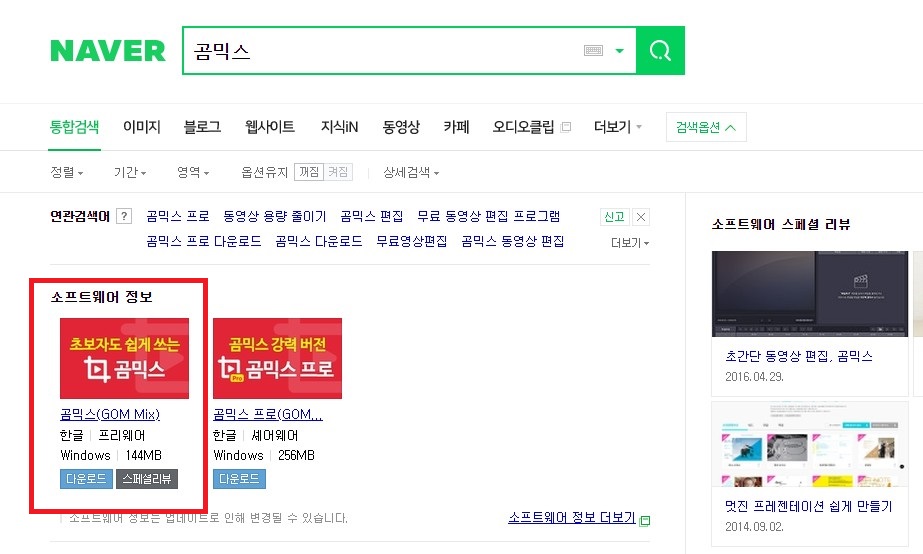Expand the search box autocomplete arrow

coord(619,51)
